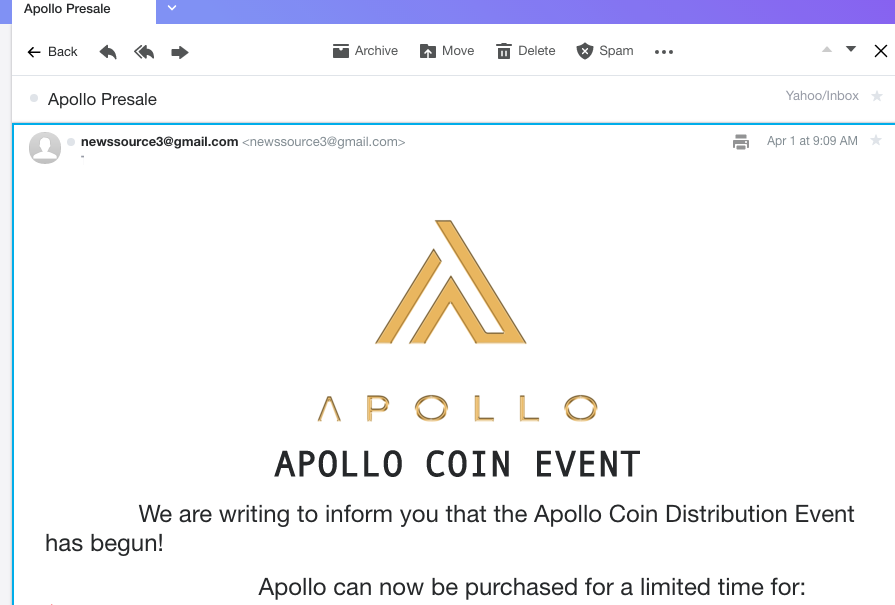
Task: Delete the email with trash icon
Action: coord(526,51)
